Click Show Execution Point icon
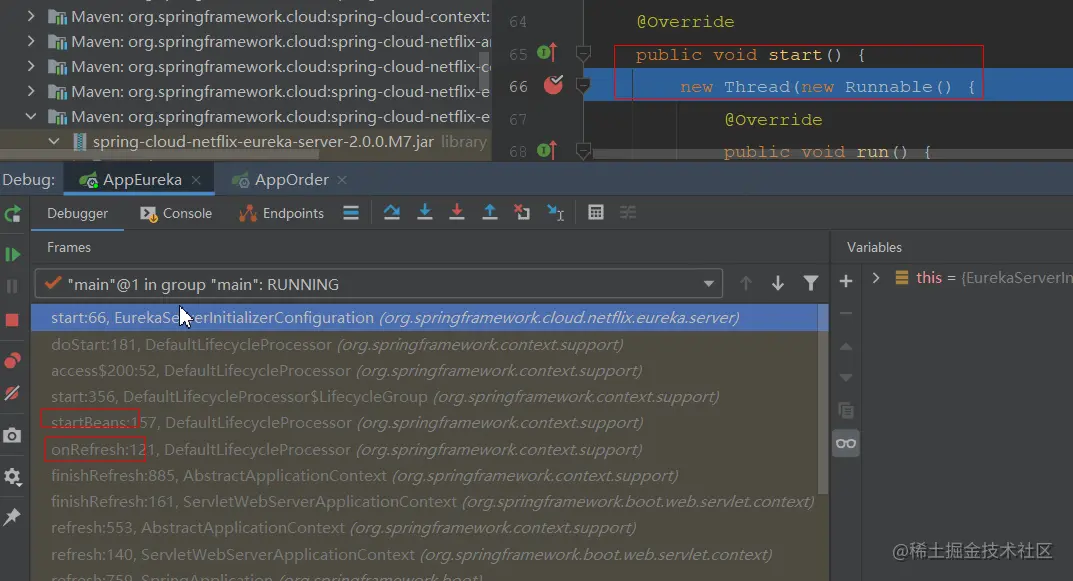The image size is (1073, 581). pyautogui.click(x=351, y=213)
